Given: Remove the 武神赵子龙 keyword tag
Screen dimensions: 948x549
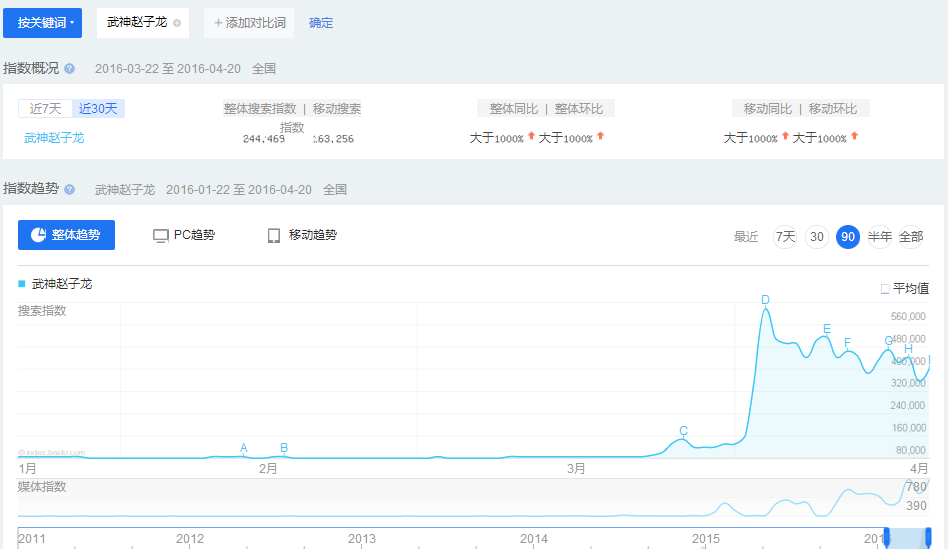Looking at the screenshot, I should pos(177,22).
